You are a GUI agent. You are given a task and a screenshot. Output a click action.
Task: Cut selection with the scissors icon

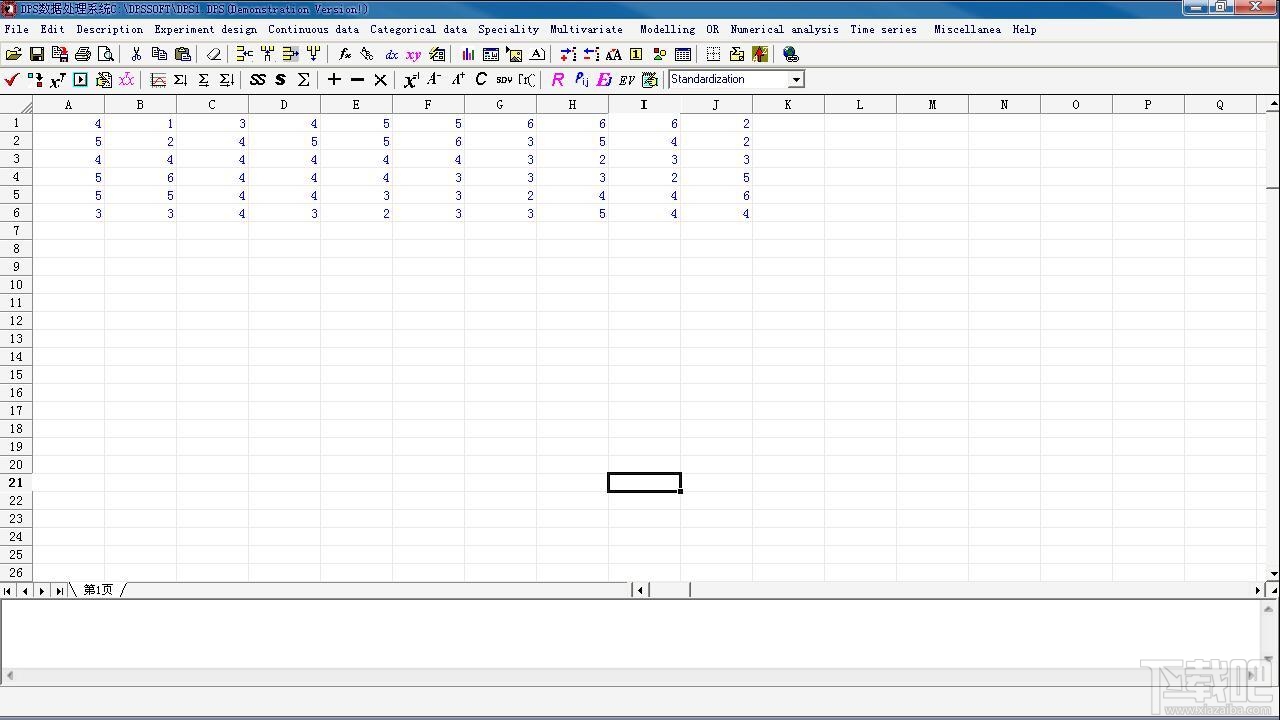(x=136, y=54)
